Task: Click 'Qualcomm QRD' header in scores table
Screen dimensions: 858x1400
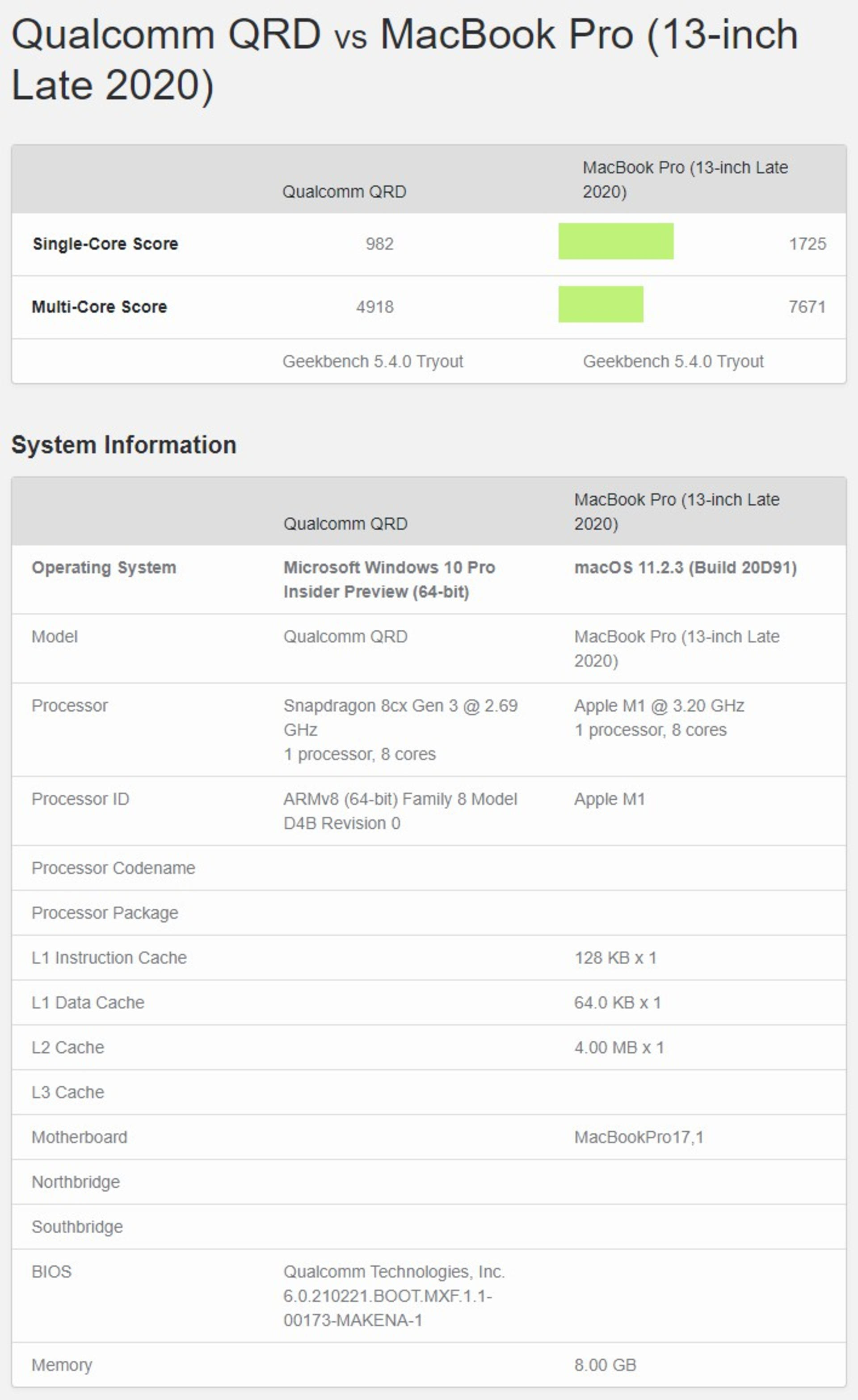Action: pyautogui.click(x=345, y=192)
